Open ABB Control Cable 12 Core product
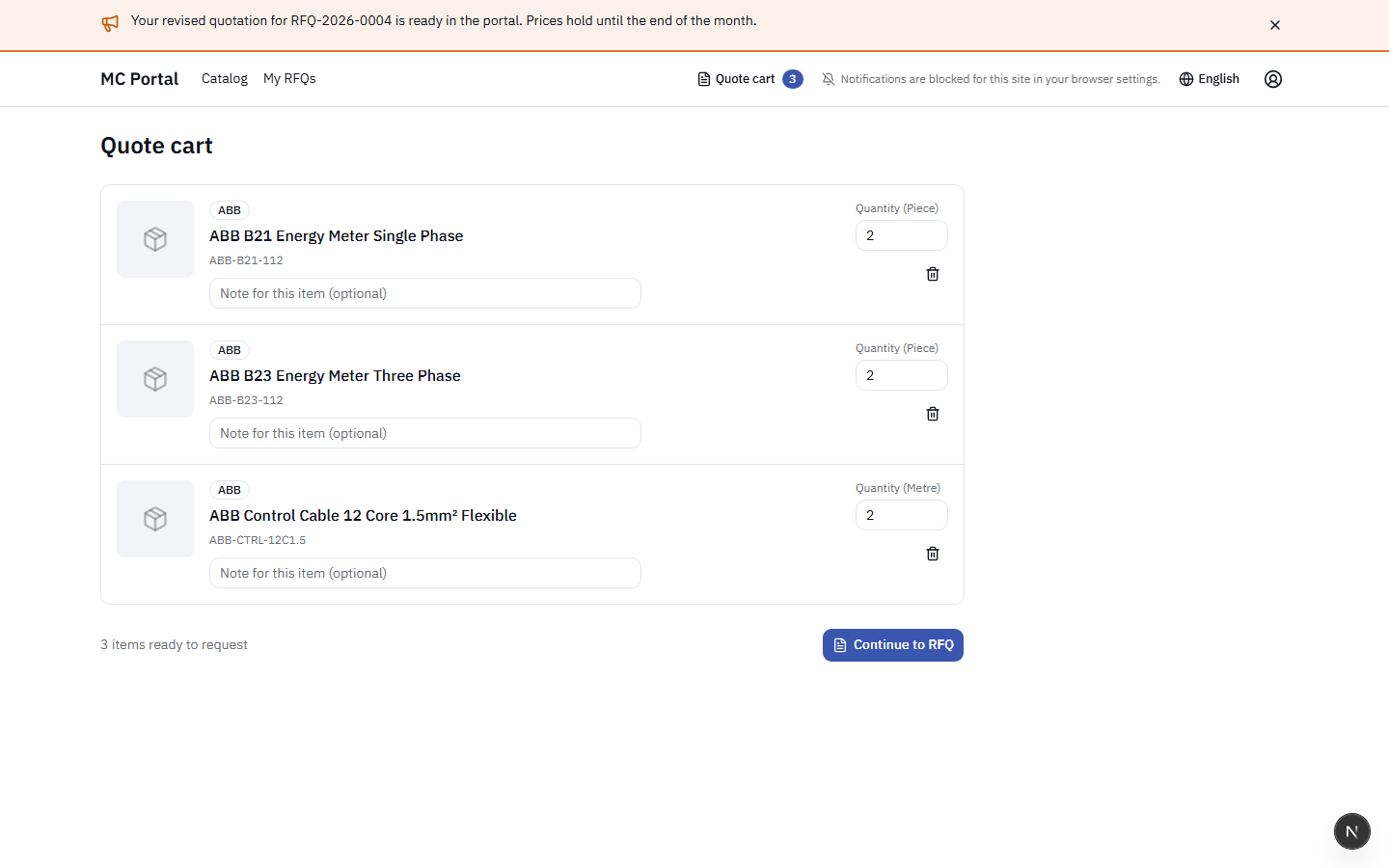The height and width of the screenshot is (868, 1389). point(363,516)
